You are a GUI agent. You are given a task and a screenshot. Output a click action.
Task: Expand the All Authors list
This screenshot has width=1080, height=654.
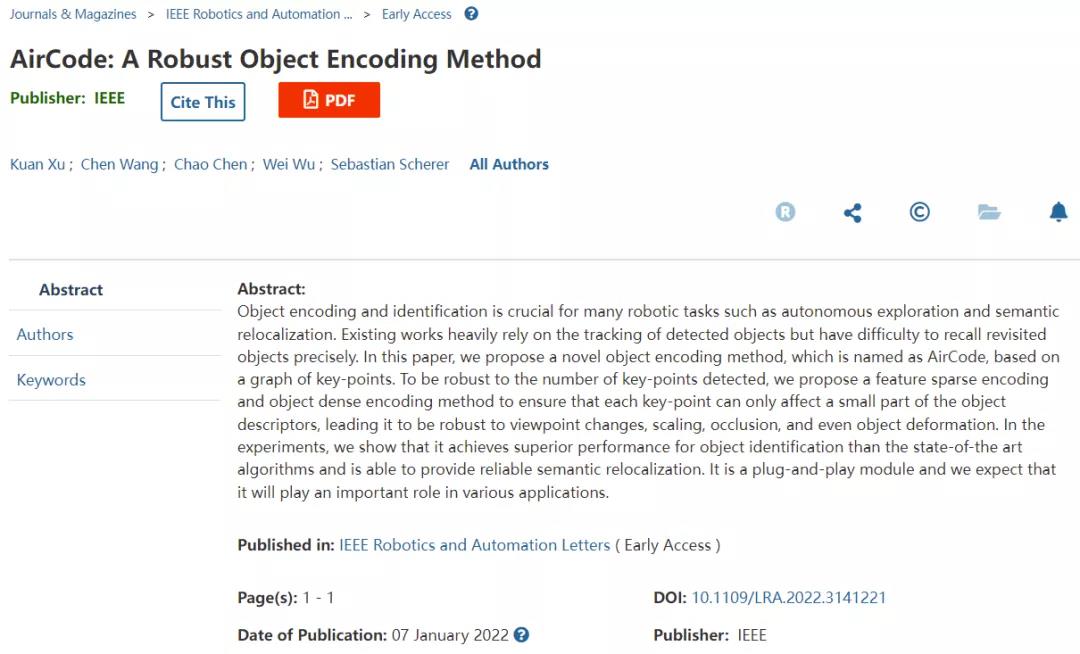pyautogui.click(x=509, y=165)
